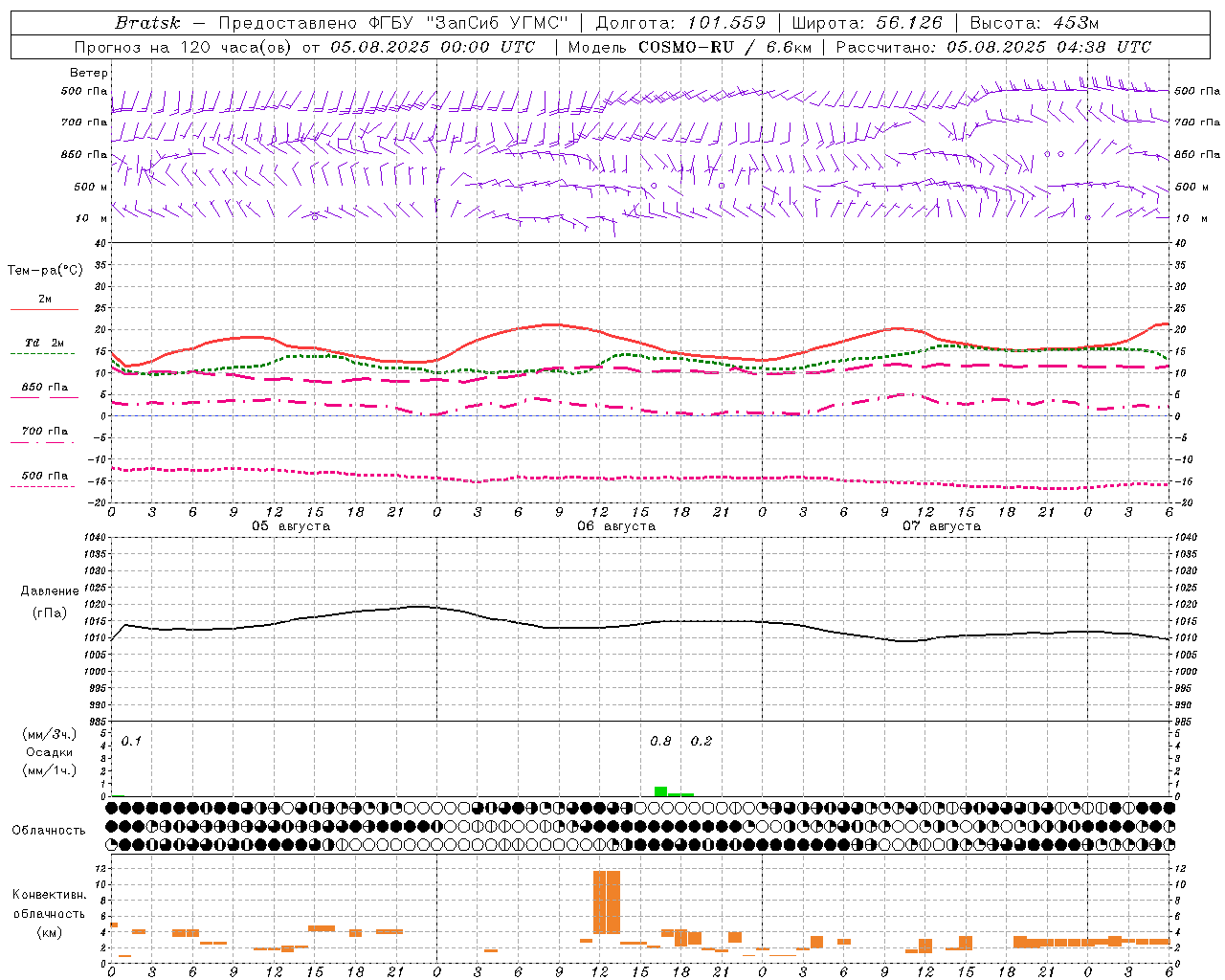Image resolution: width=1225 pixels, height=980 pixels.
Task: Click the tallest orange convective cloud bar
Action: (x=607, y=902)
